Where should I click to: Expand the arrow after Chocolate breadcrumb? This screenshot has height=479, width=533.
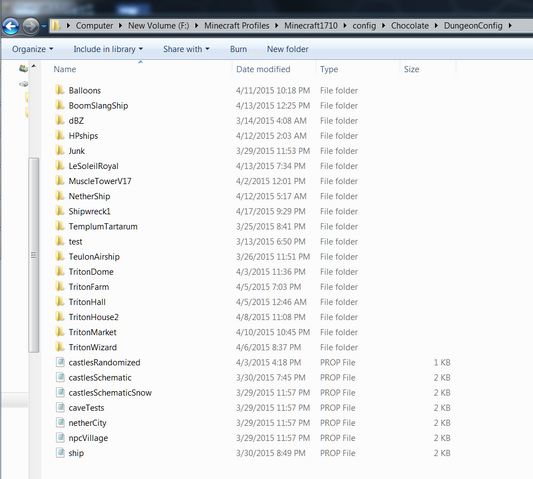click(436, 25)
